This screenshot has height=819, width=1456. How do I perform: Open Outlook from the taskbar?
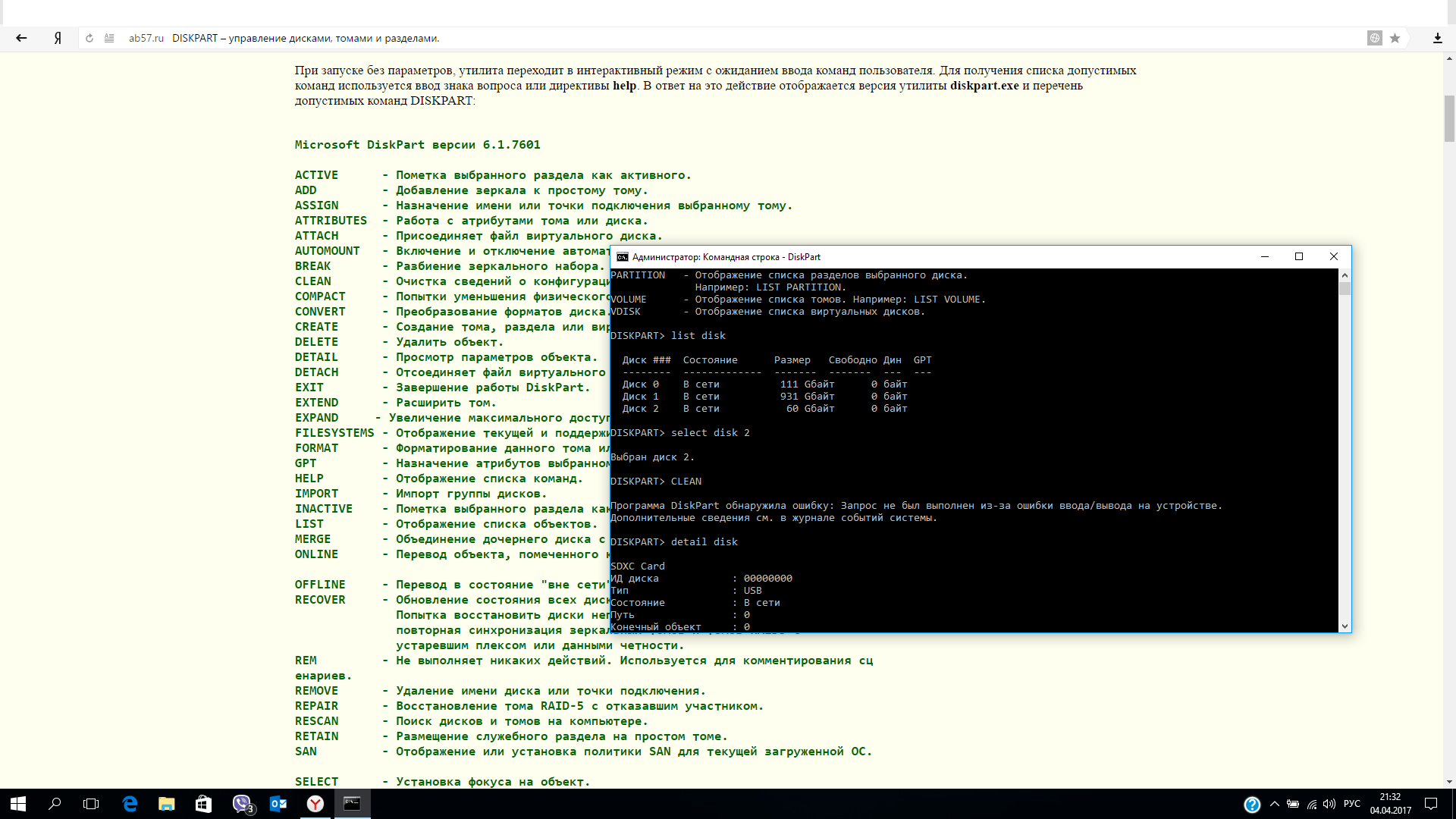(278, 804)
